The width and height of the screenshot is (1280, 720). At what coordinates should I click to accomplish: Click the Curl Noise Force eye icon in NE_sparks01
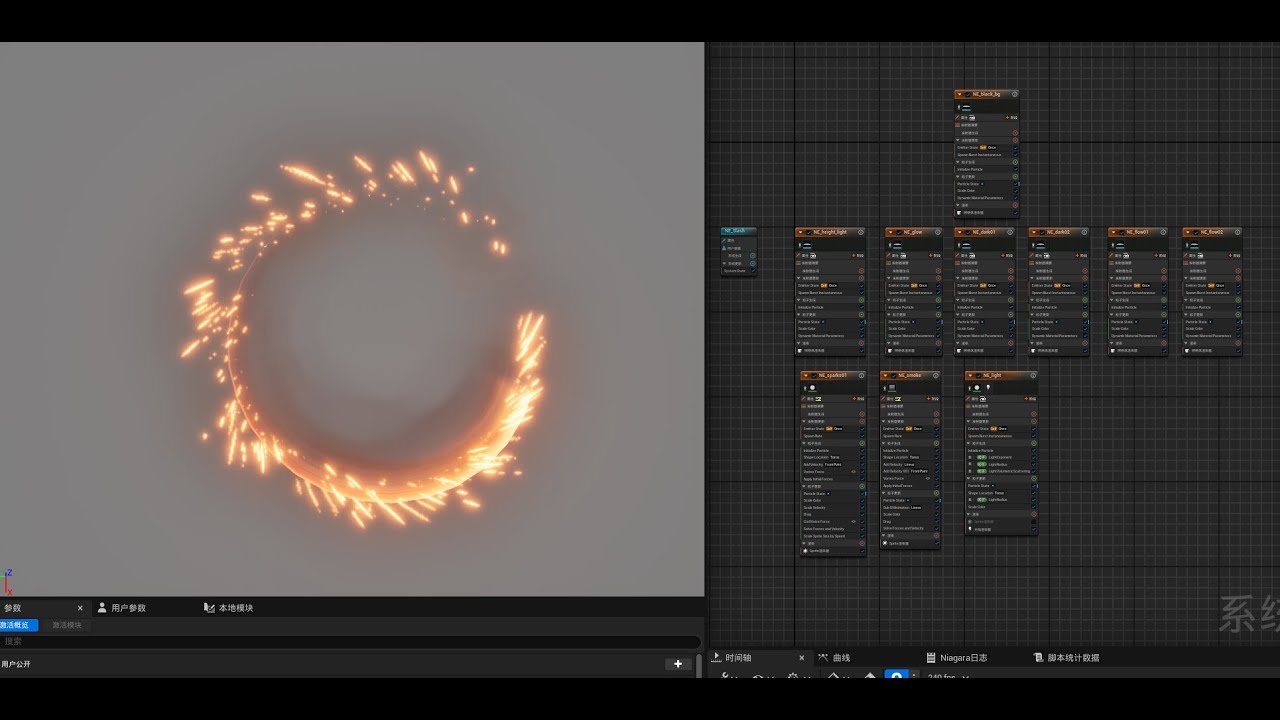[x=853, y=522]
